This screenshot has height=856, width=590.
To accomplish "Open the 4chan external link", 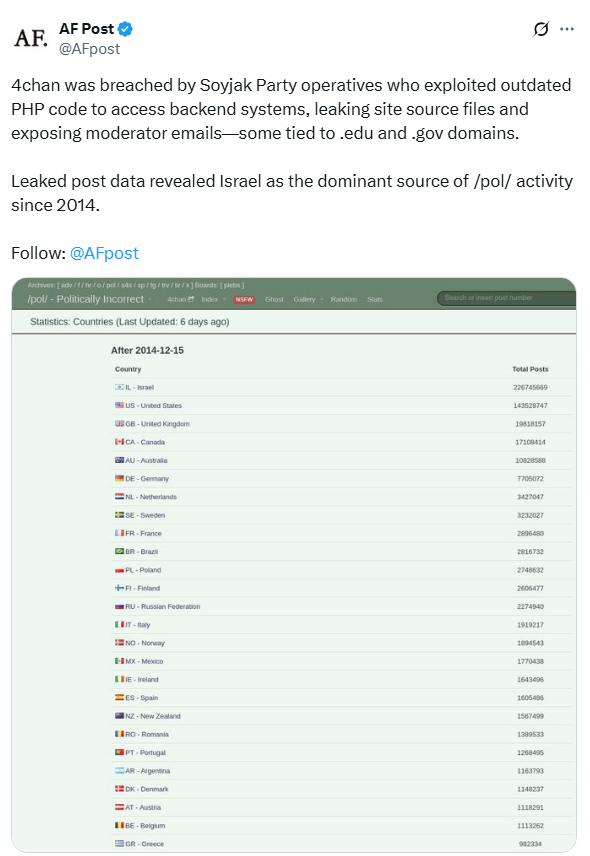I will pos(180,299).
